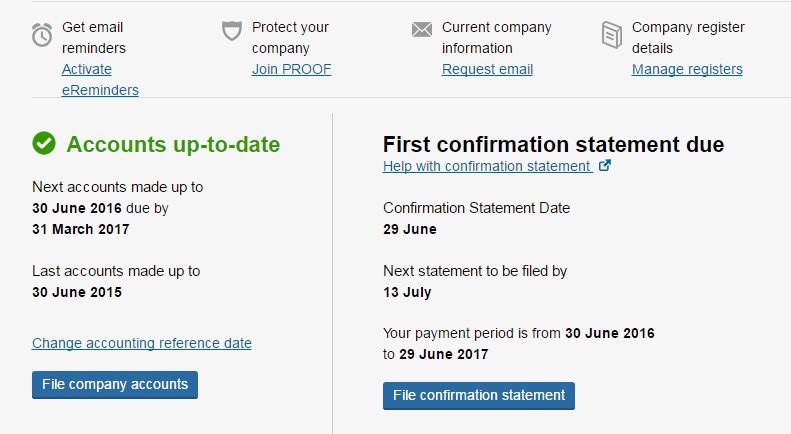Click the external link icon beside help link
The height and width of the screenshot is (434, 791).
[604, 166]
